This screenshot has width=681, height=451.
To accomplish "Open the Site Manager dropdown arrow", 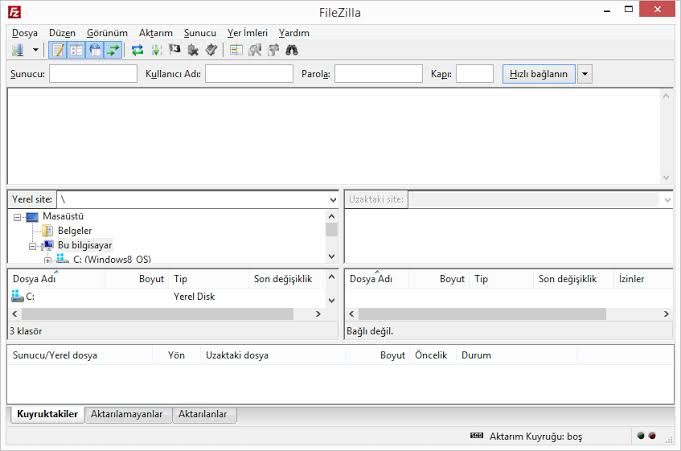I will (36, 50).
